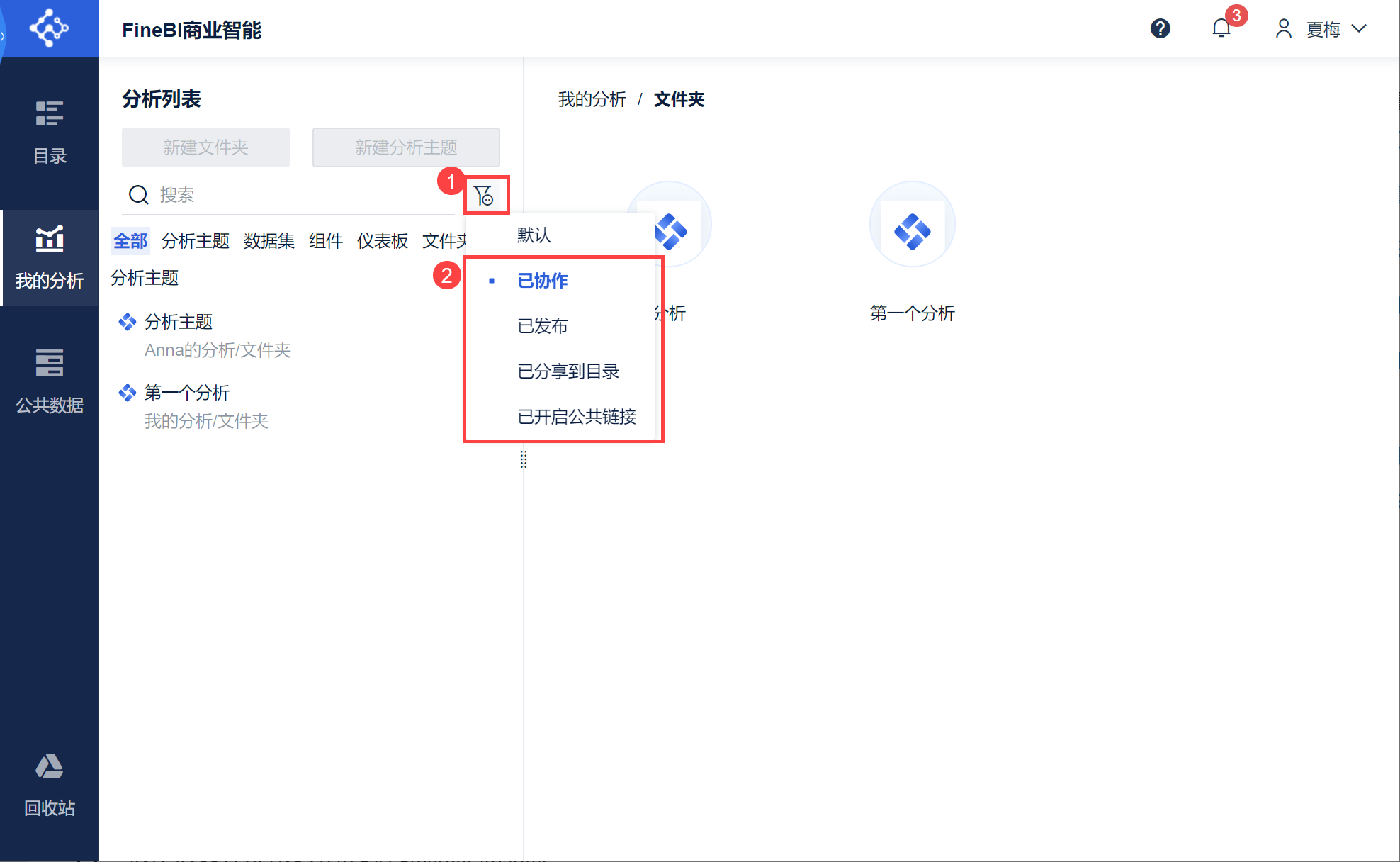Click the panel resize drag handle

click(524, 459)
